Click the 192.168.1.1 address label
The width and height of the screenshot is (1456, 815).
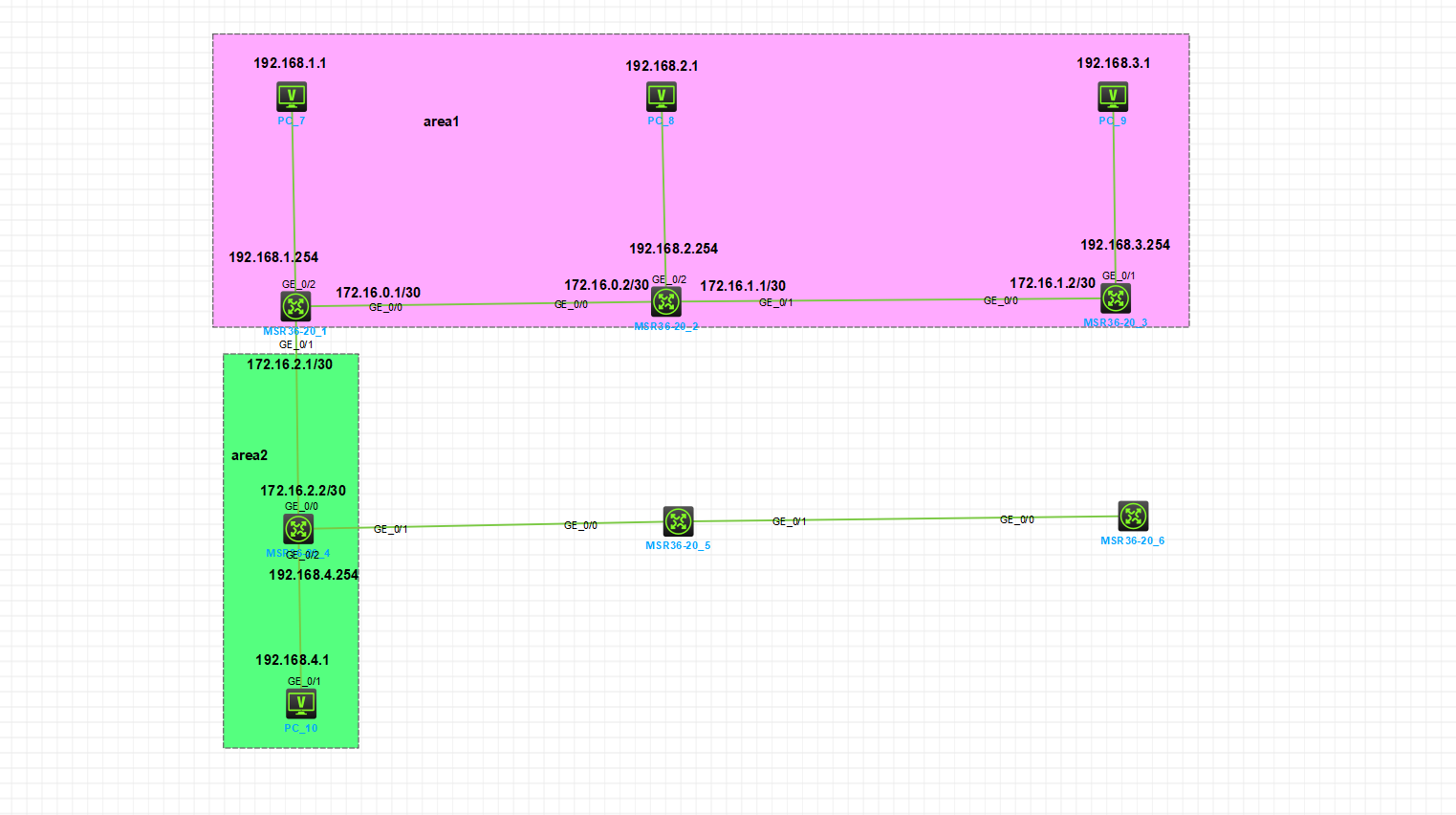coord(290,63)
